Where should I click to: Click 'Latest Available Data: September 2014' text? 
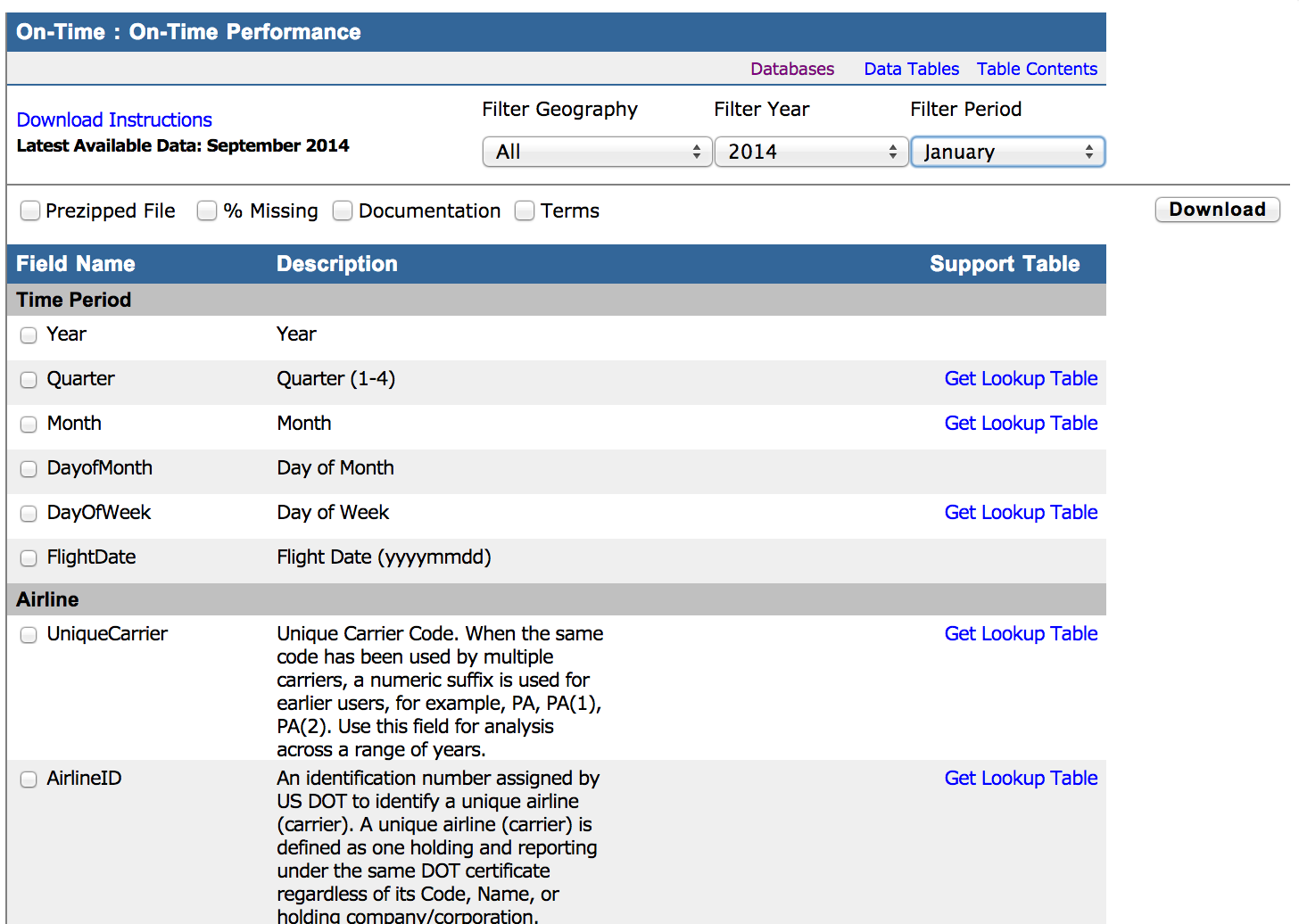(183, 145)
